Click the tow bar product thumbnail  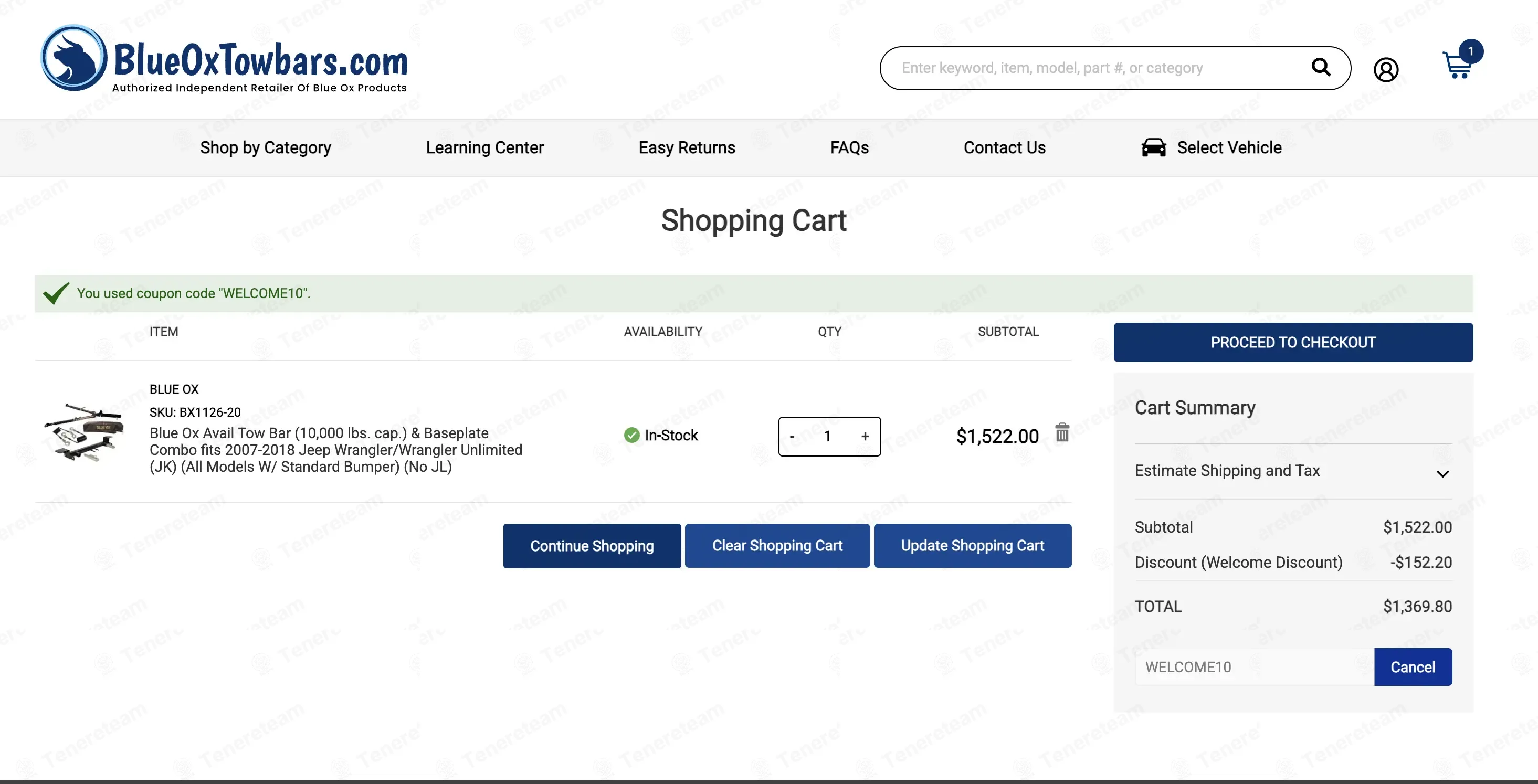tap(83, 433)
